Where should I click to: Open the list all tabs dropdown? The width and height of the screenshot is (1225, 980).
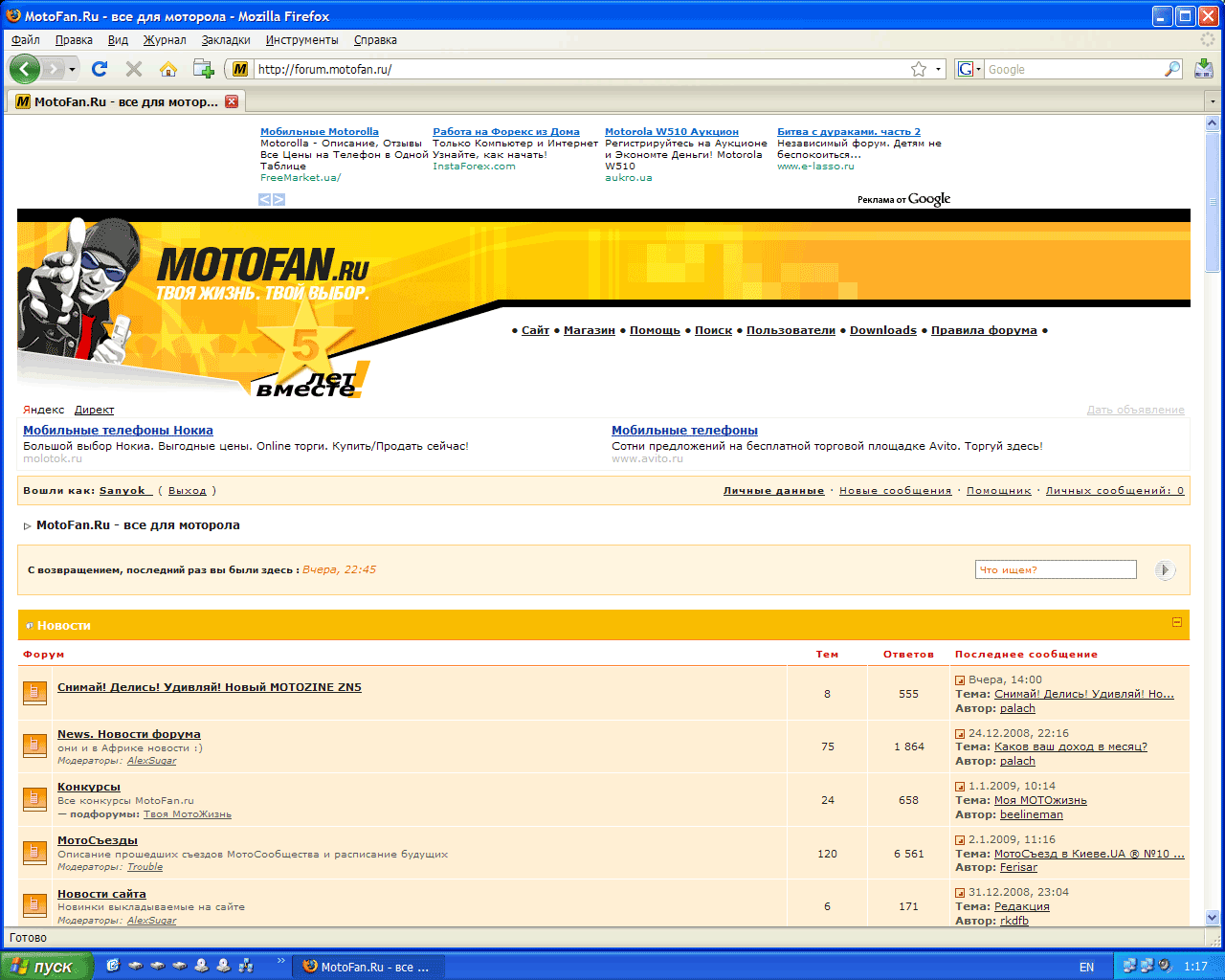(x=1213, y=101)
